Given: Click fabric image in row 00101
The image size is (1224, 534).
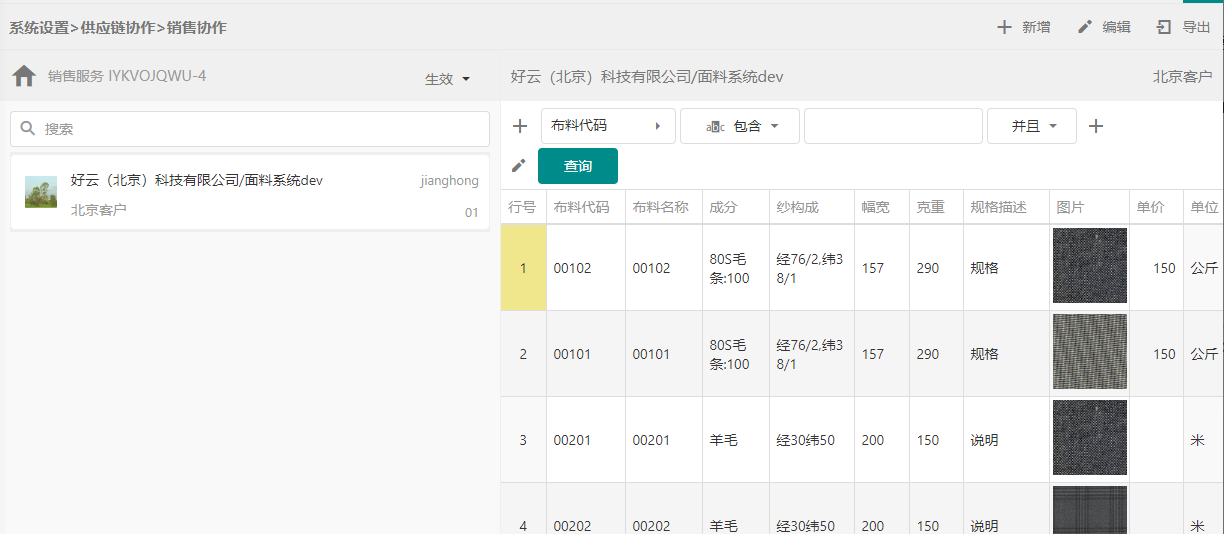Looking at the screenshot, I should point(1090,352).
